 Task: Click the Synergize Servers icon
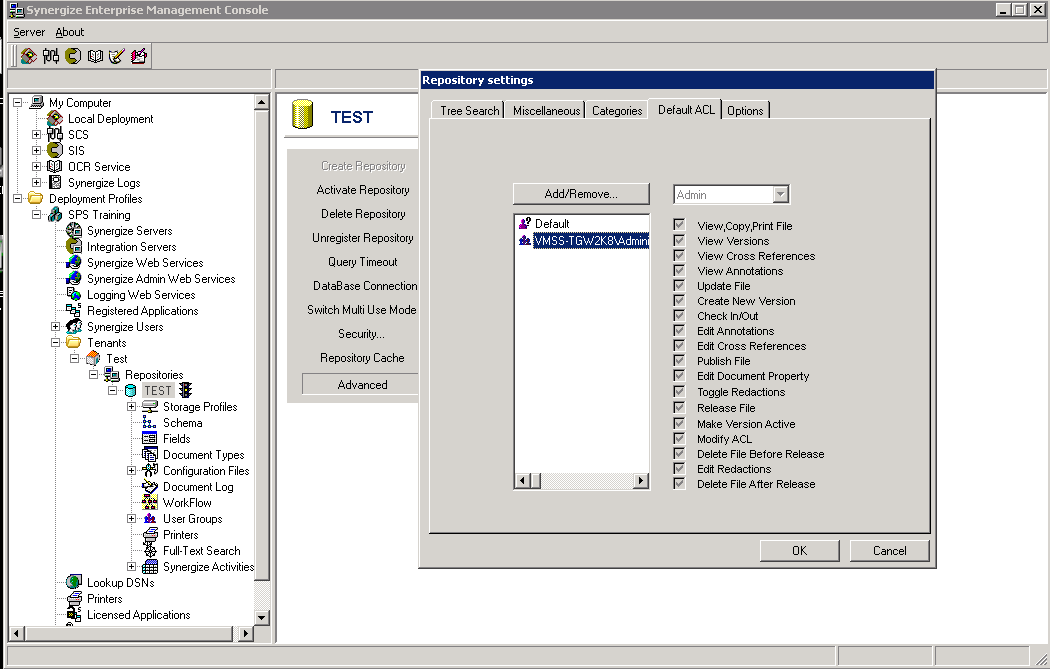(74, 231)
